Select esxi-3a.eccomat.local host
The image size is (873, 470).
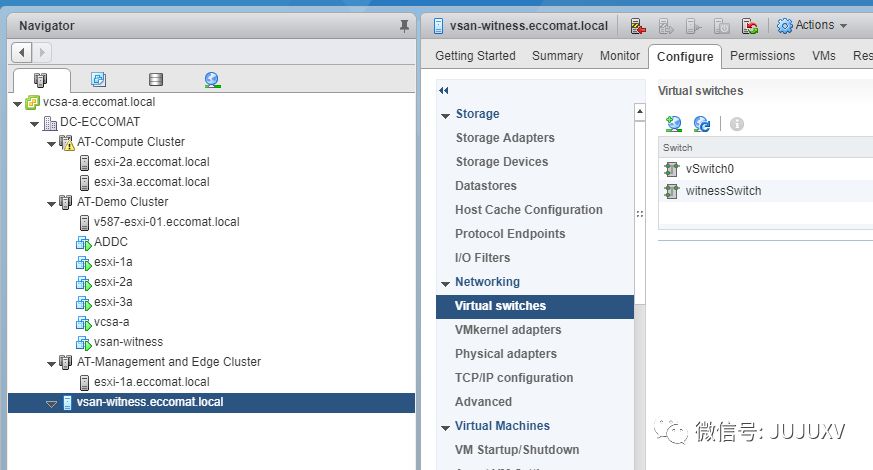151,182
